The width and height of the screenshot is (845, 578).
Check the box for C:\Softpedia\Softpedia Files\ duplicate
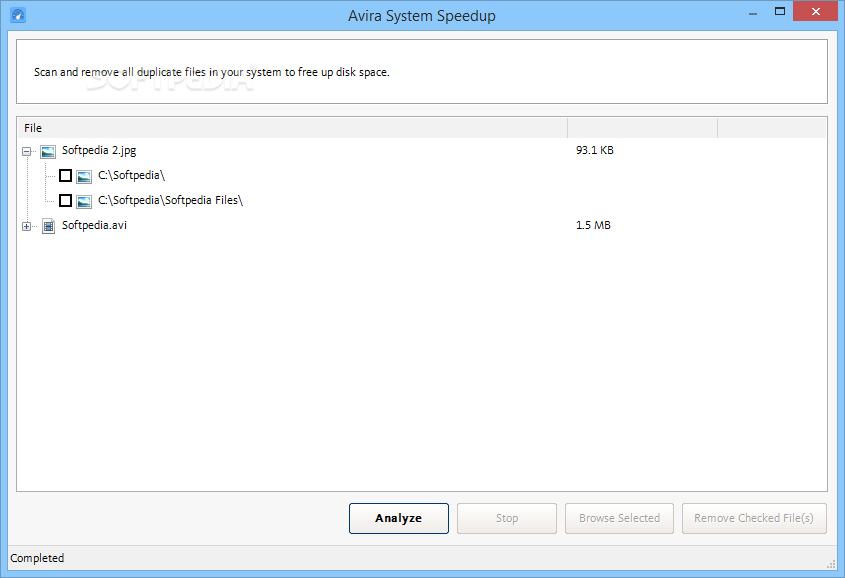(65, 200)
